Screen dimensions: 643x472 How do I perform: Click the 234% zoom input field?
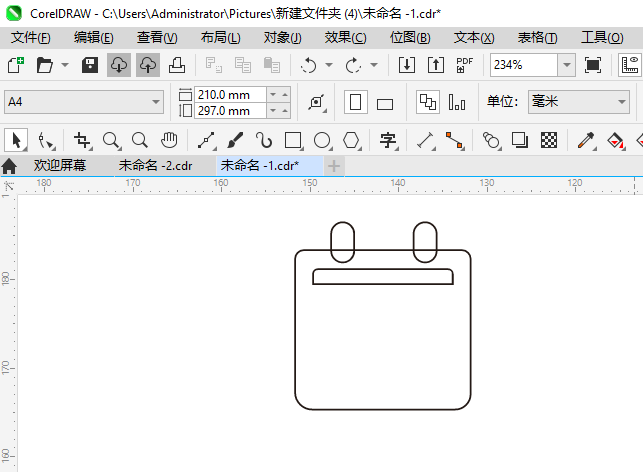[524, 65]
